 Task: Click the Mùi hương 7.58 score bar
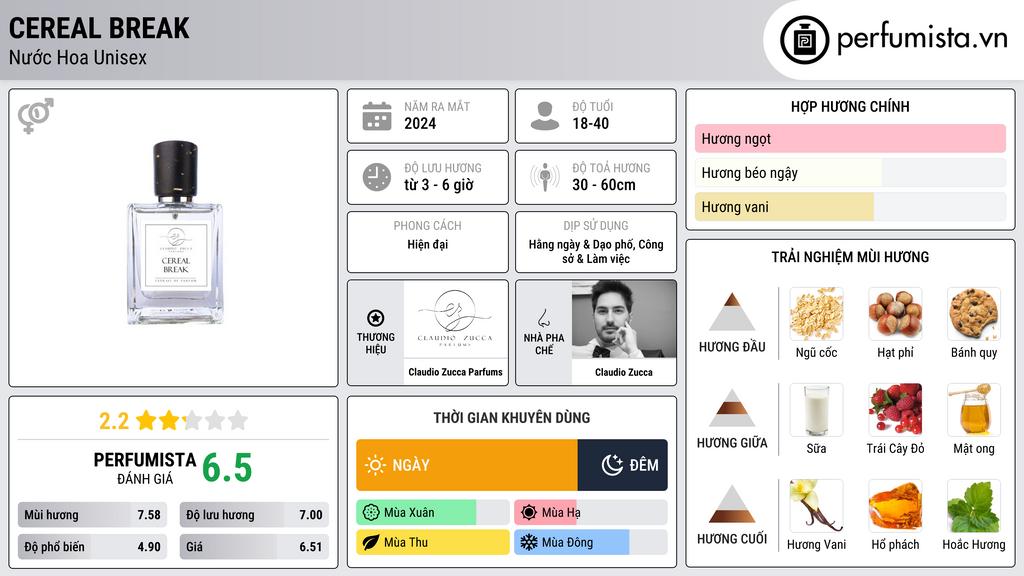pos(93,515)
